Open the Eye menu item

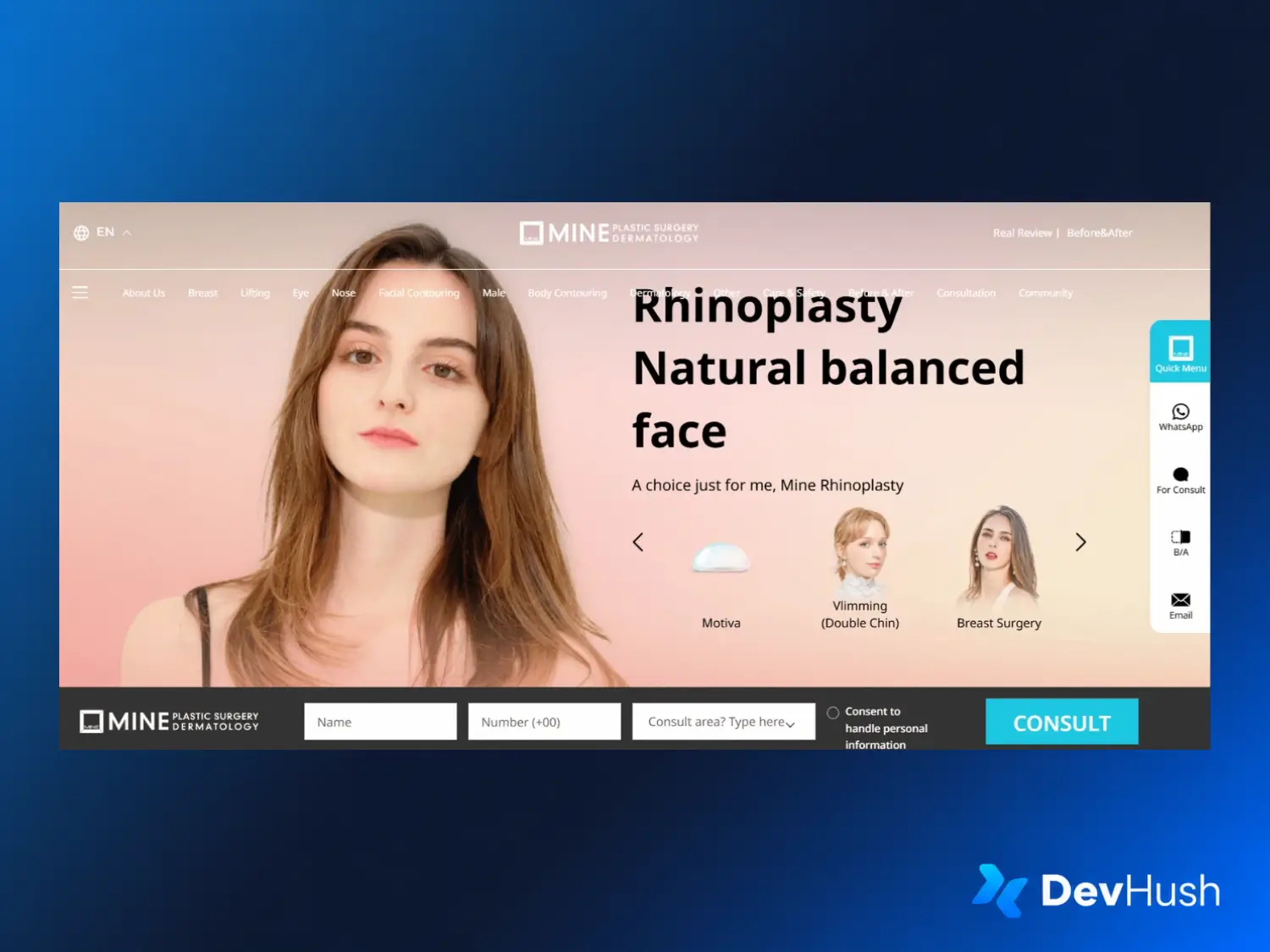coord(301,293)
